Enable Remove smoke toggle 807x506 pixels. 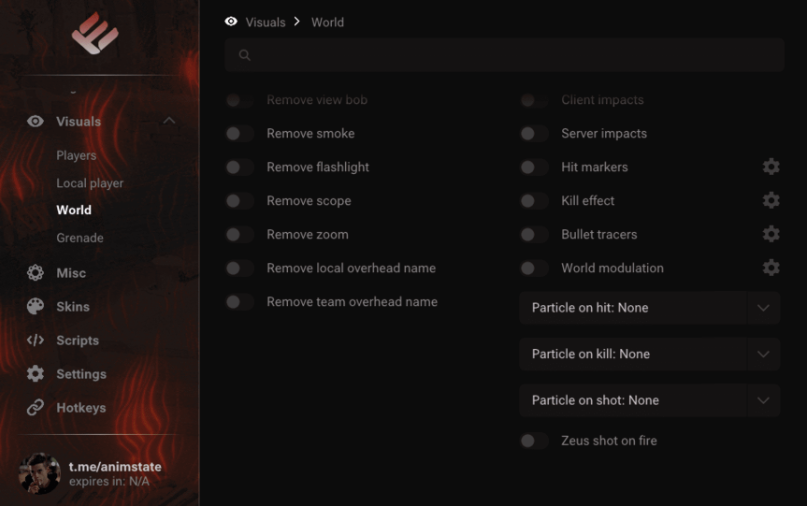coord(239,133)
